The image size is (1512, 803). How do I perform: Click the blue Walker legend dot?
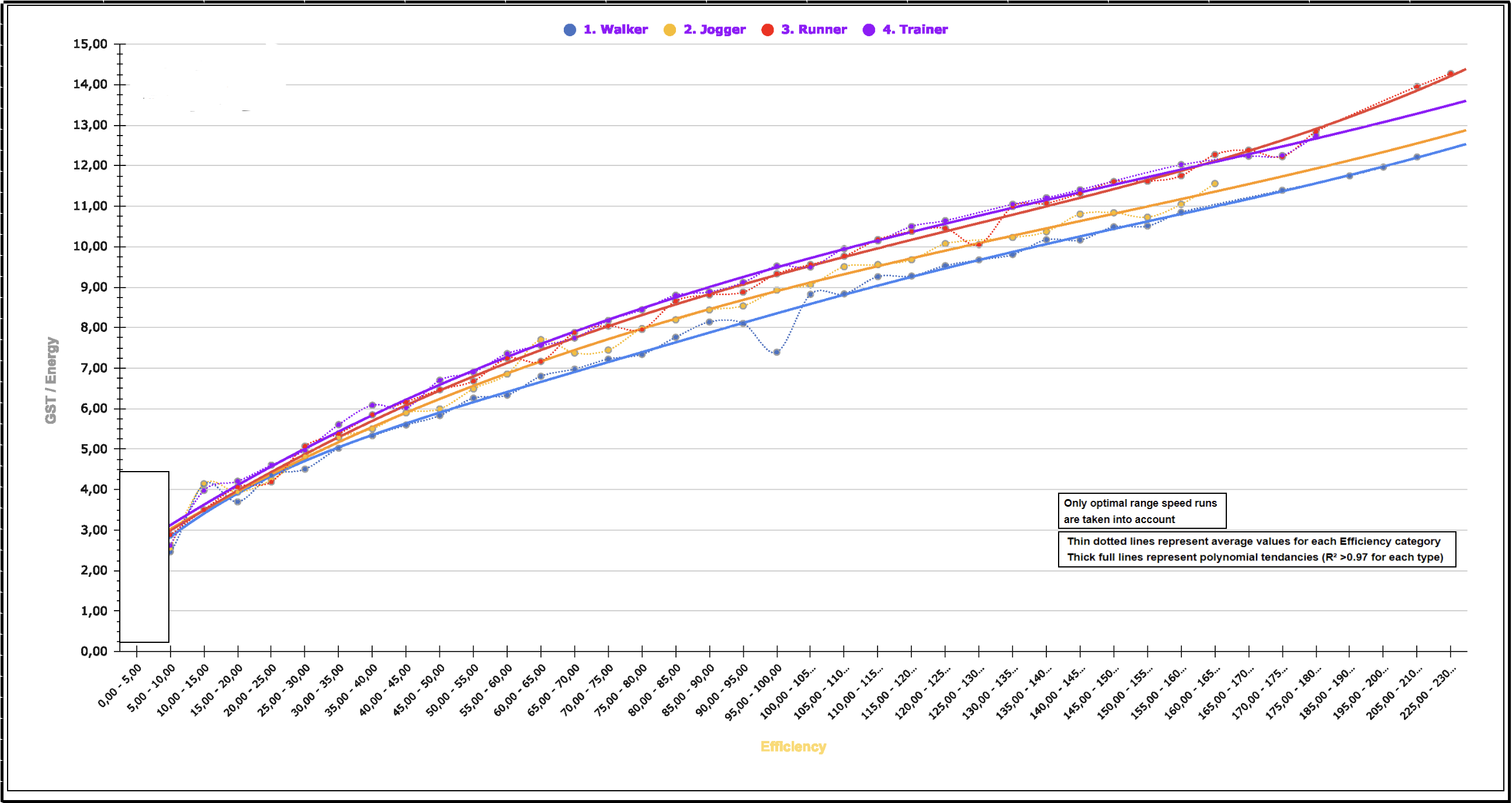coord(570,30)
